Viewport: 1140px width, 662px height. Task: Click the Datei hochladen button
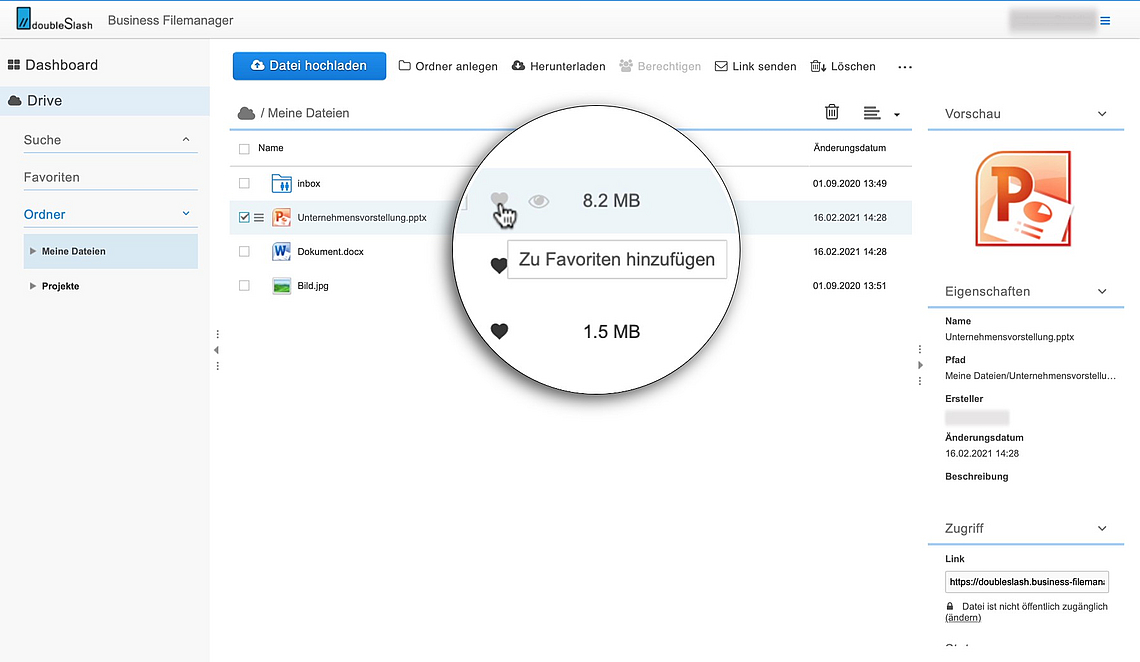click(309, 66)
